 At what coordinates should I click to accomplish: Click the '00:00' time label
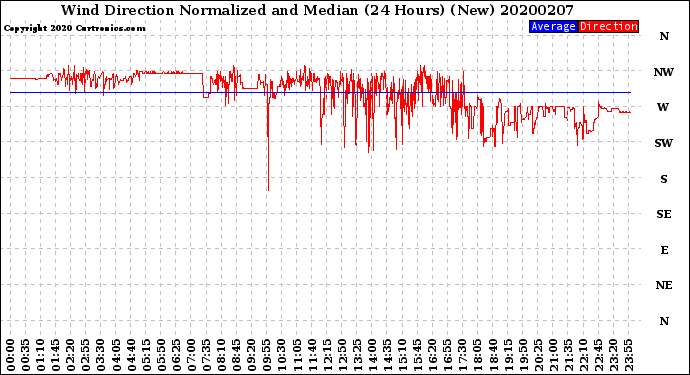pos(11,355)
